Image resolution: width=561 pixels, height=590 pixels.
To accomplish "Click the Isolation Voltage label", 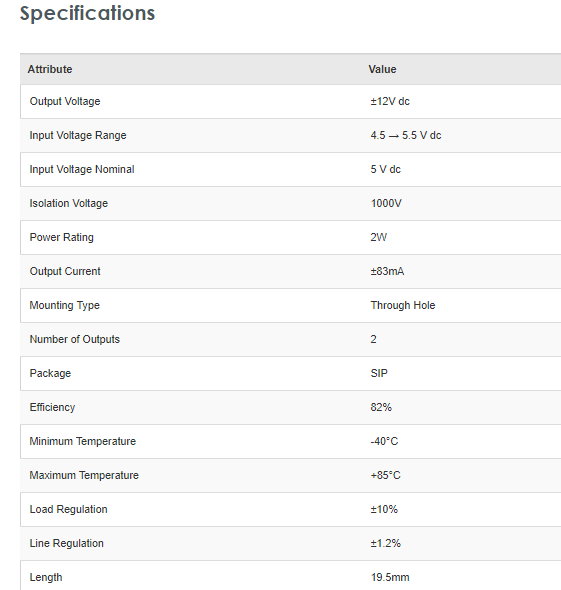I will 69,203.
